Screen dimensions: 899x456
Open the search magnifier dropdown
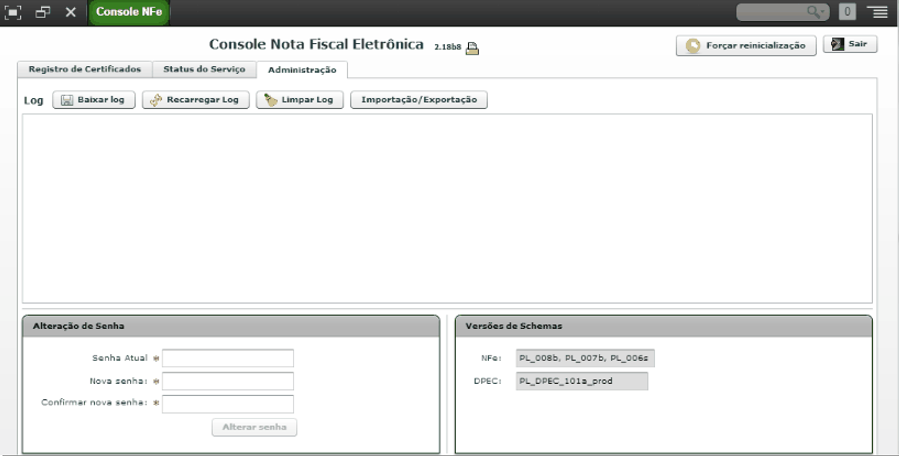coord(816,12)
